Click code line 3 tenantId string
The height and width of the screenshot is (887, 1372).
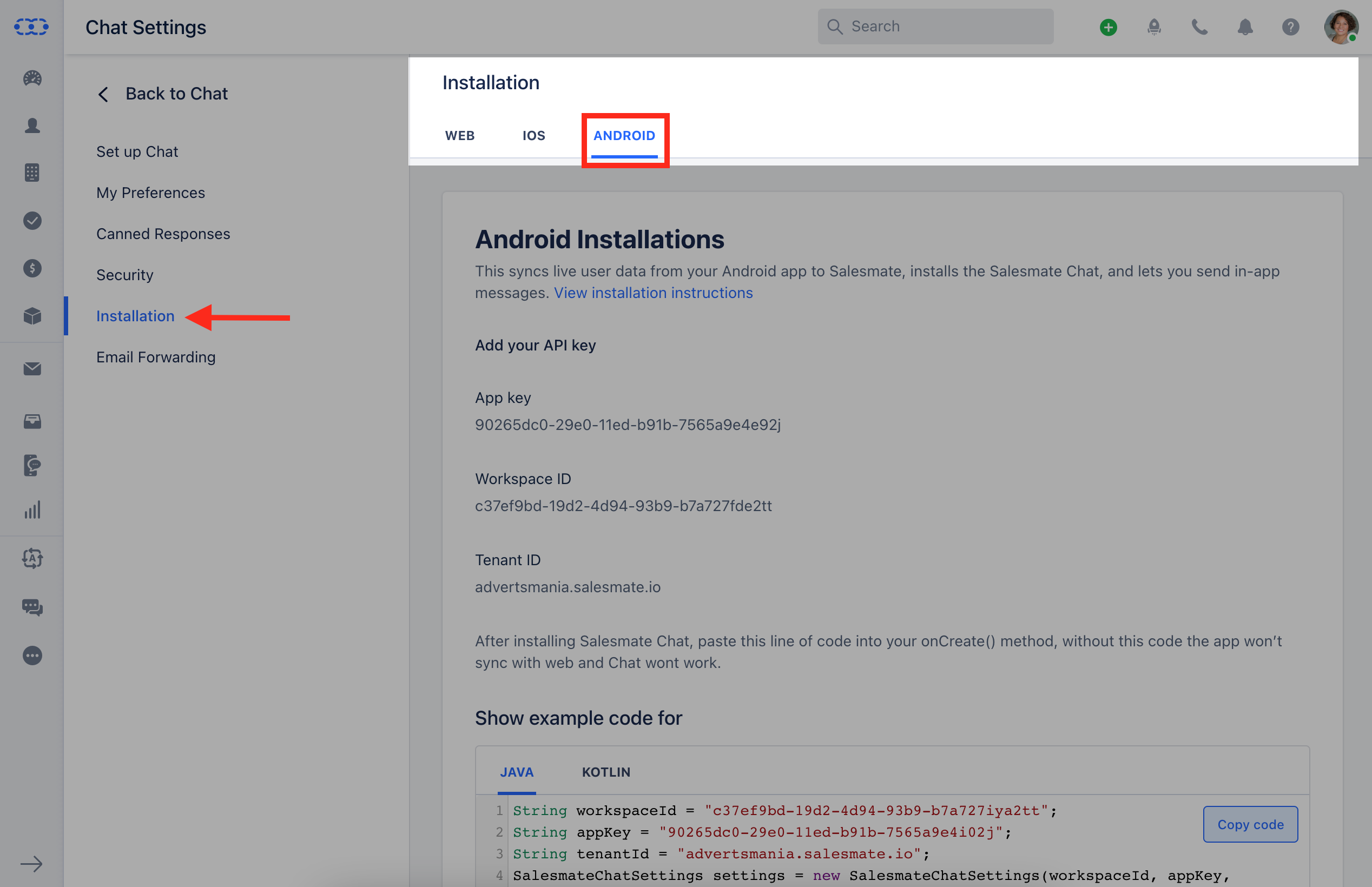coord(799,853)
